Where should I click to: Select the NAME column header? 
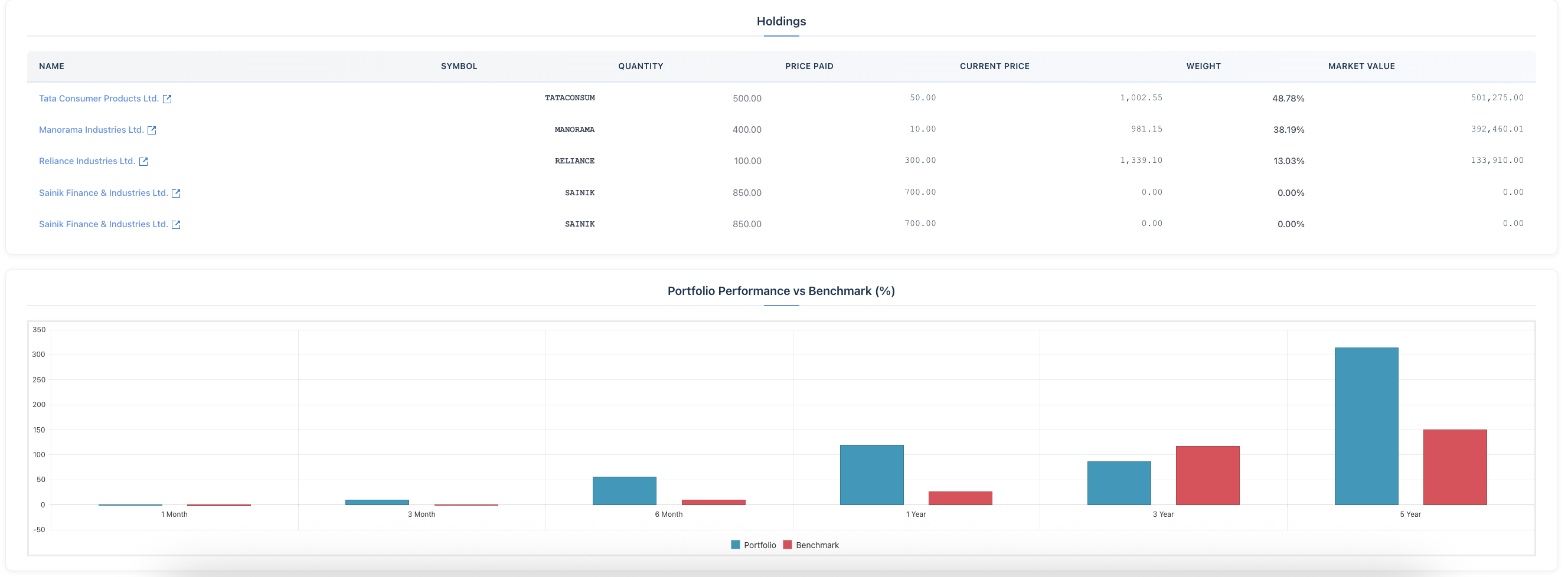coord(52,66)
